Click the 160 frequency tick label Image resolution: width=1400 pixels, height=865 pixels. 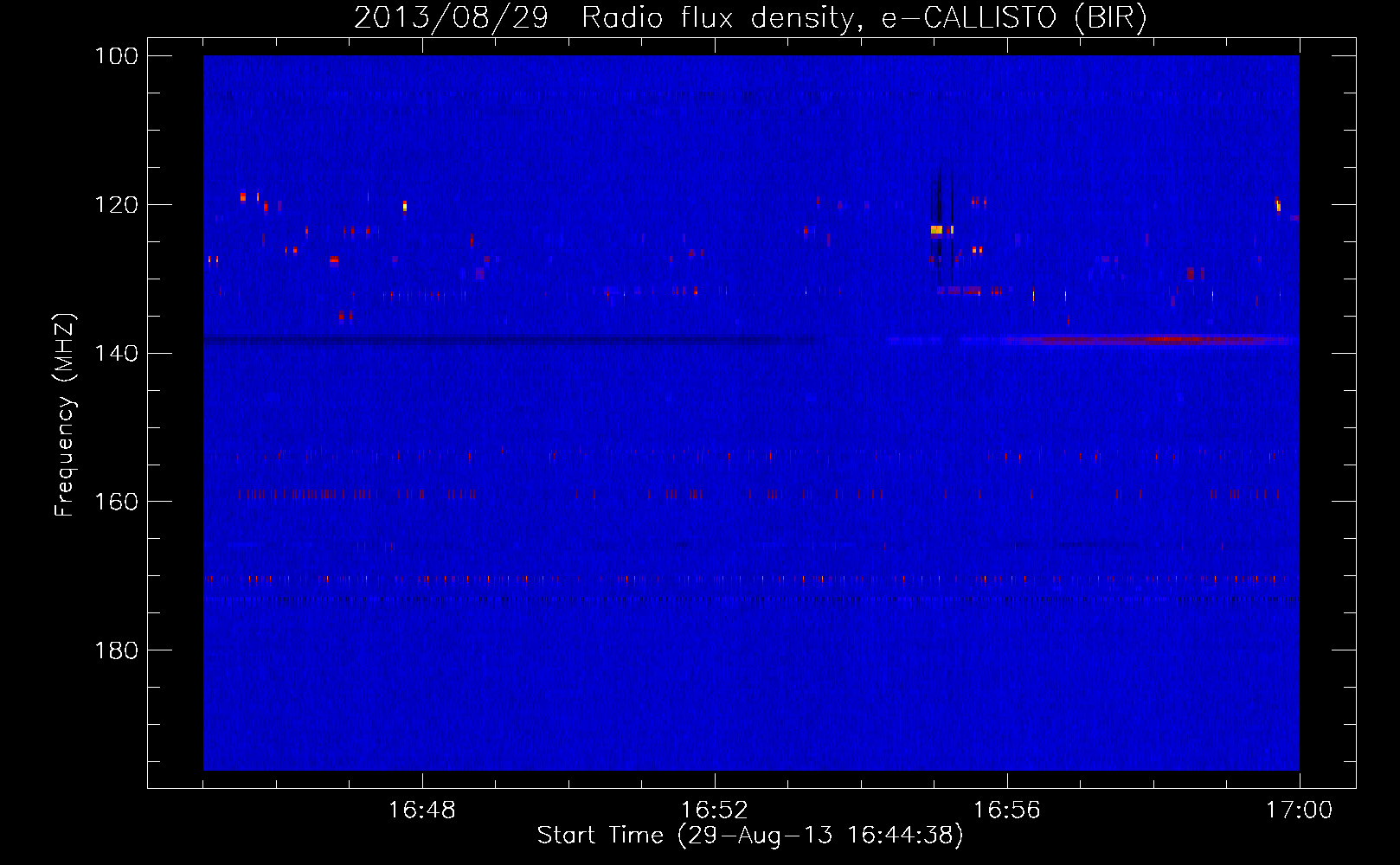[x=117, y=502]
